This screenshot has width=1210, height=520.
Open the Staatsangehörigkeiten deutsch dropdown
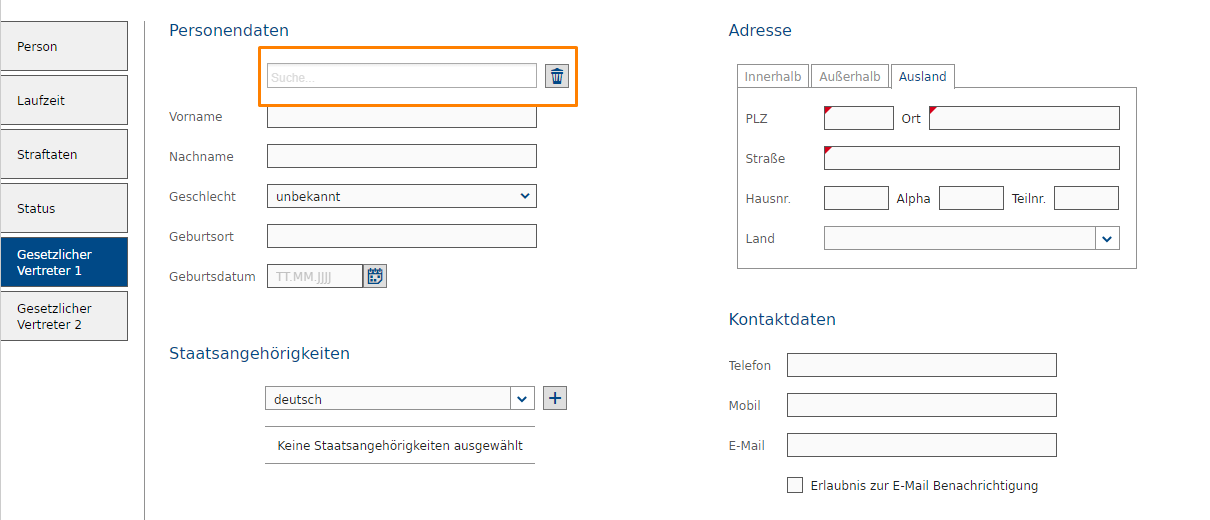pos(522,399)
